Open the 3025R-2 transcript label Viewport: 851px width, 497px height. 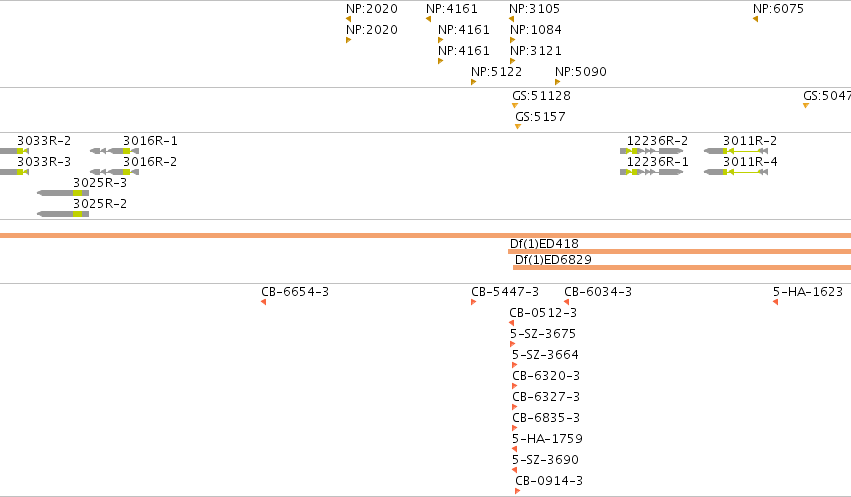[x=100, y=204]
